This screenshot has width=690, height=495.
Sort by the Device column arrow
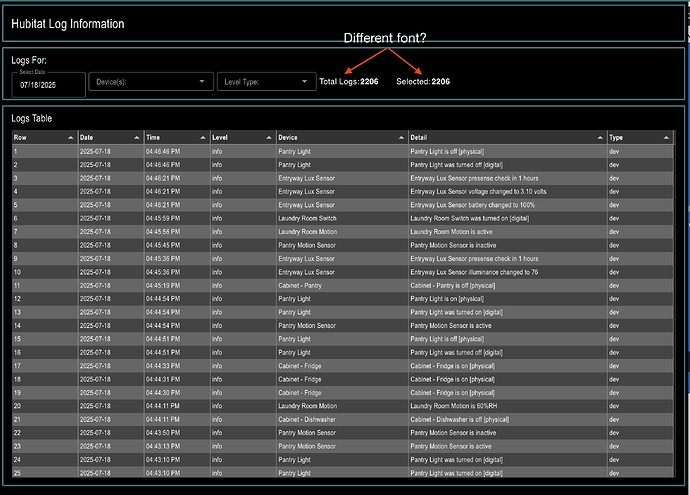coord(401,138)
